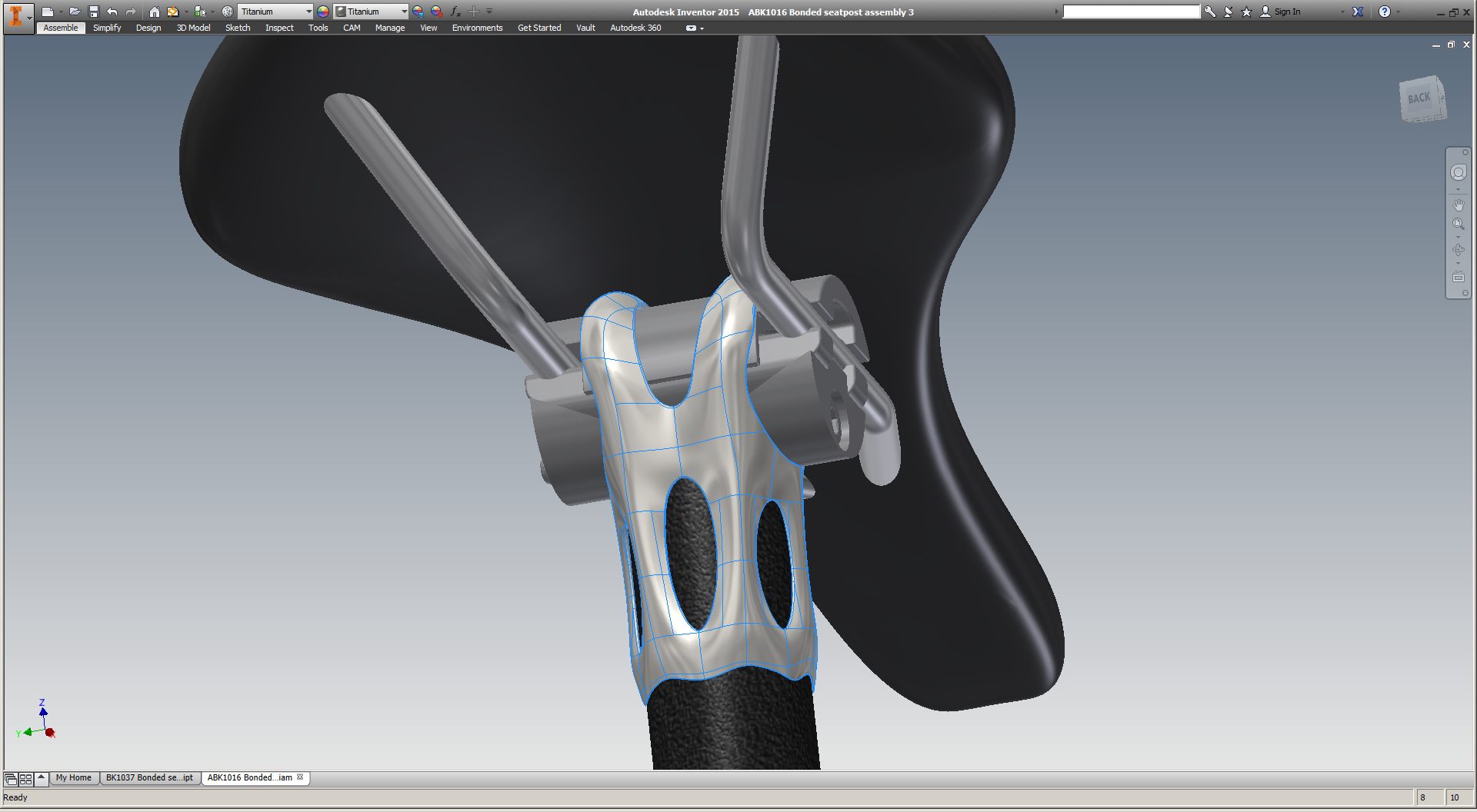Toggle the ribbon minimize button icon
Image resolution: width=1477 pixels, height=812 pixels.
pos(691,28)
